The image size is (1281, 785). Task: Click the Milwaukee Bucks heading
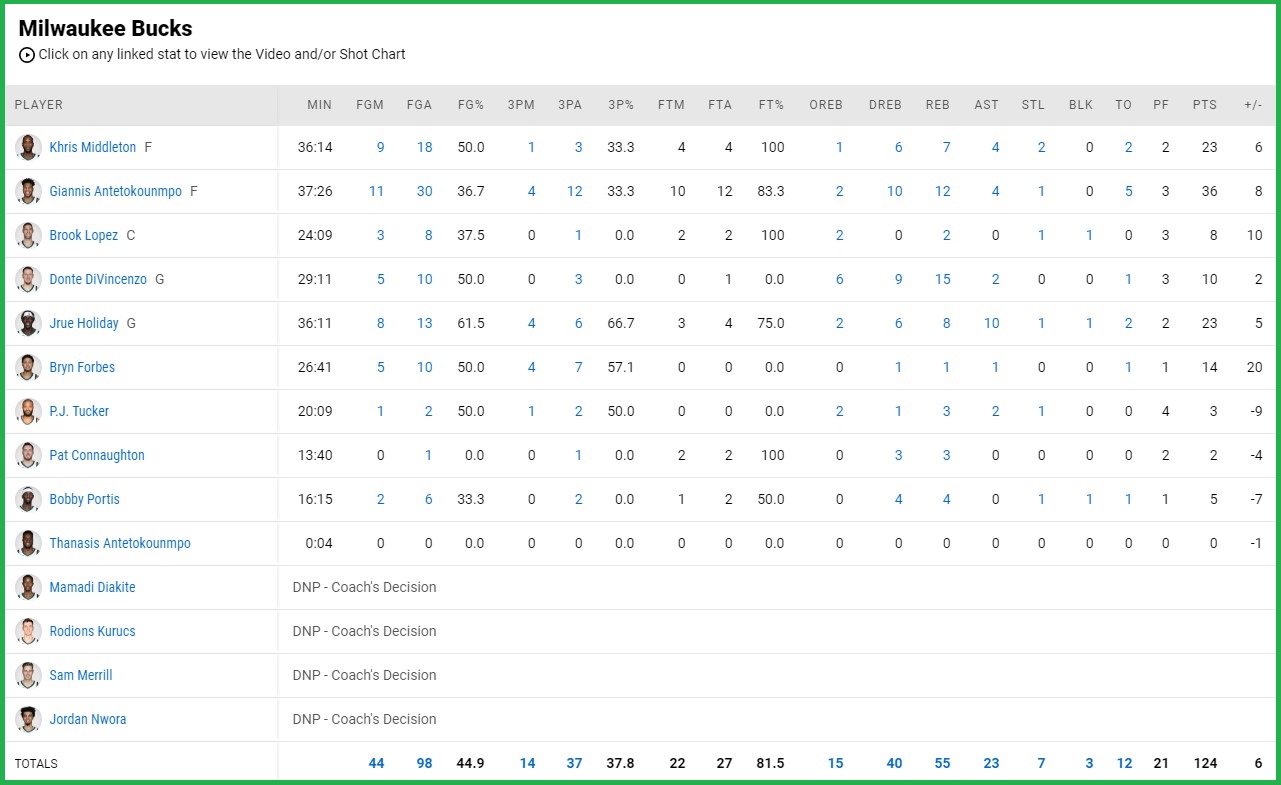pyautogui.click(x=105, y=28)
